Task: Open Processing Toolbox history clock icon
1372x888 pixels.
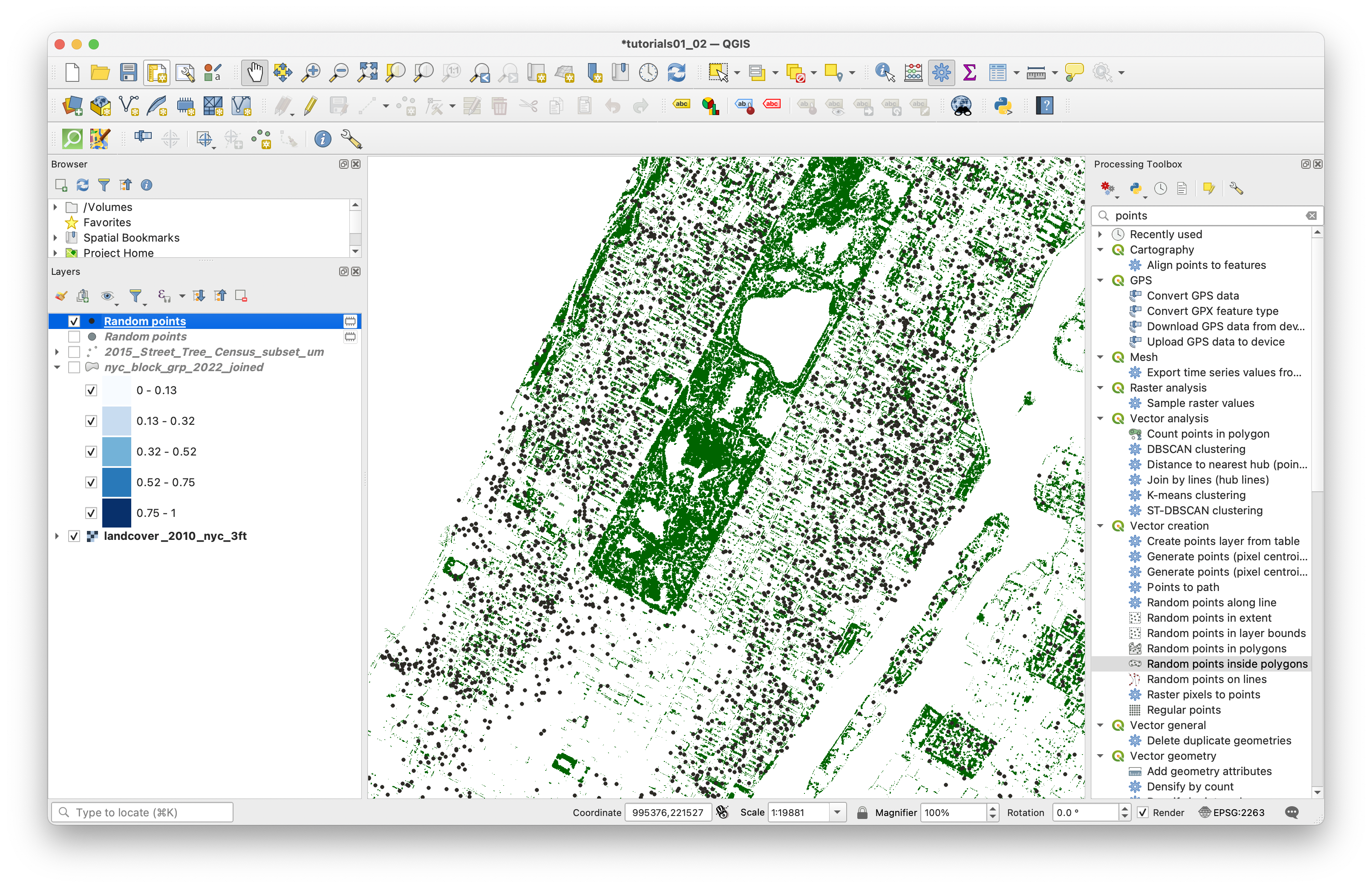Action: (x=1160, y=189)
